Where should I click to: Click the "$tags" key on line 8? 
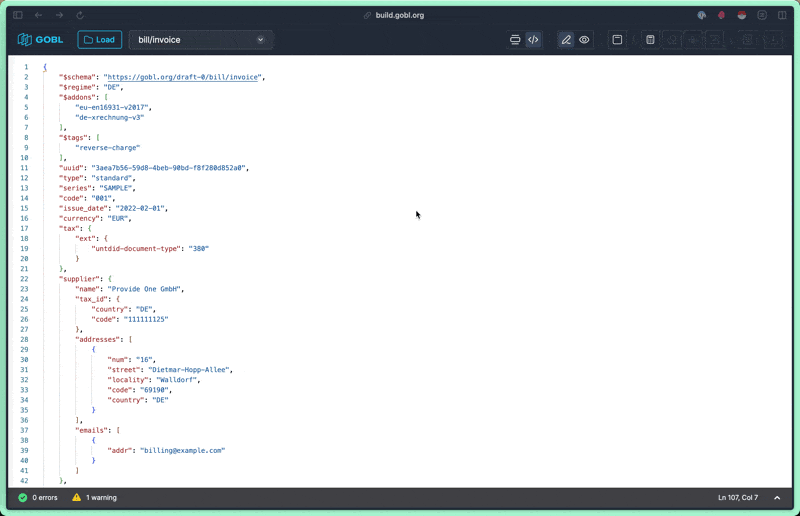73,138
